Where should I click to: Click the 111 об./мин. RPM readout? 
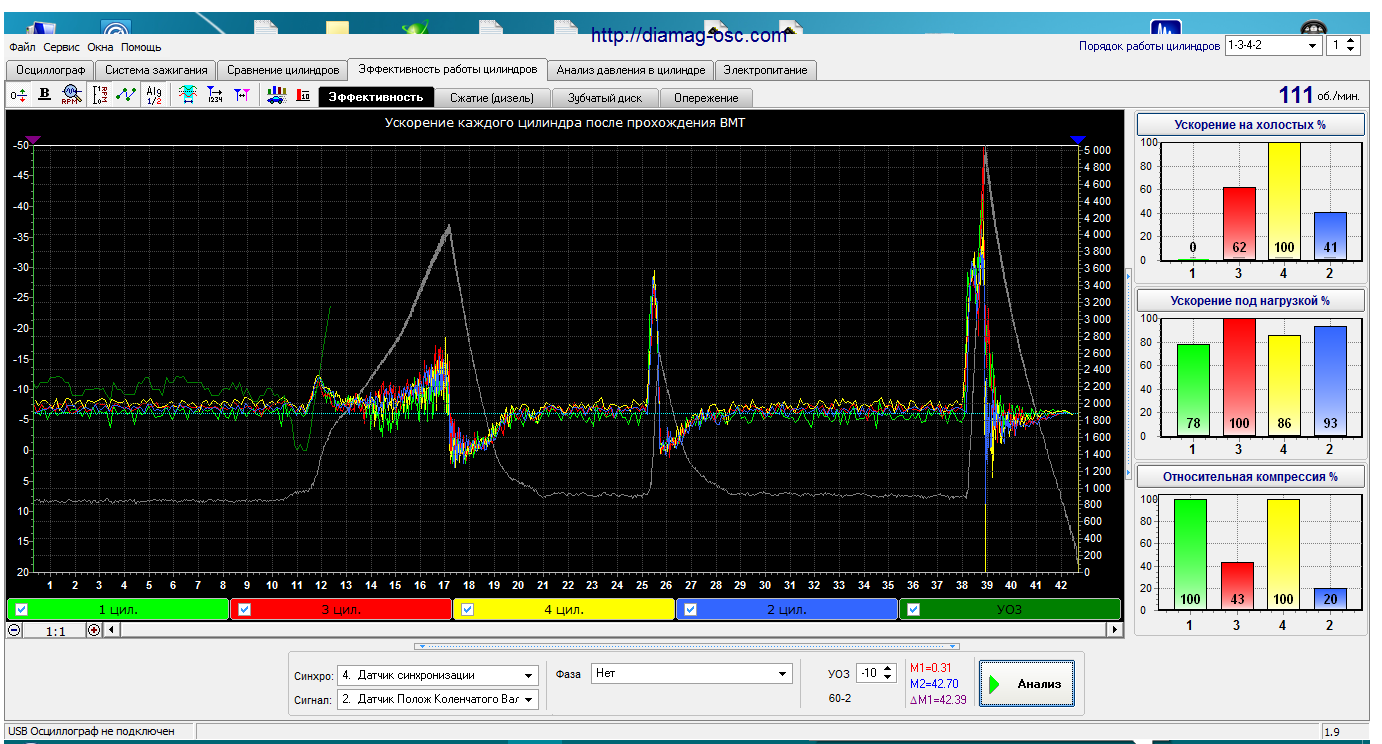pyautogui.click(x=1319, y=95)
